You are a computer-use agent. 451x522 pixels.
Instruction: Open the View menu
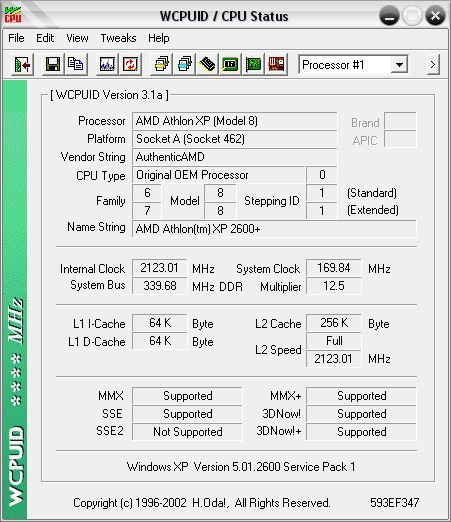point(77,38)
